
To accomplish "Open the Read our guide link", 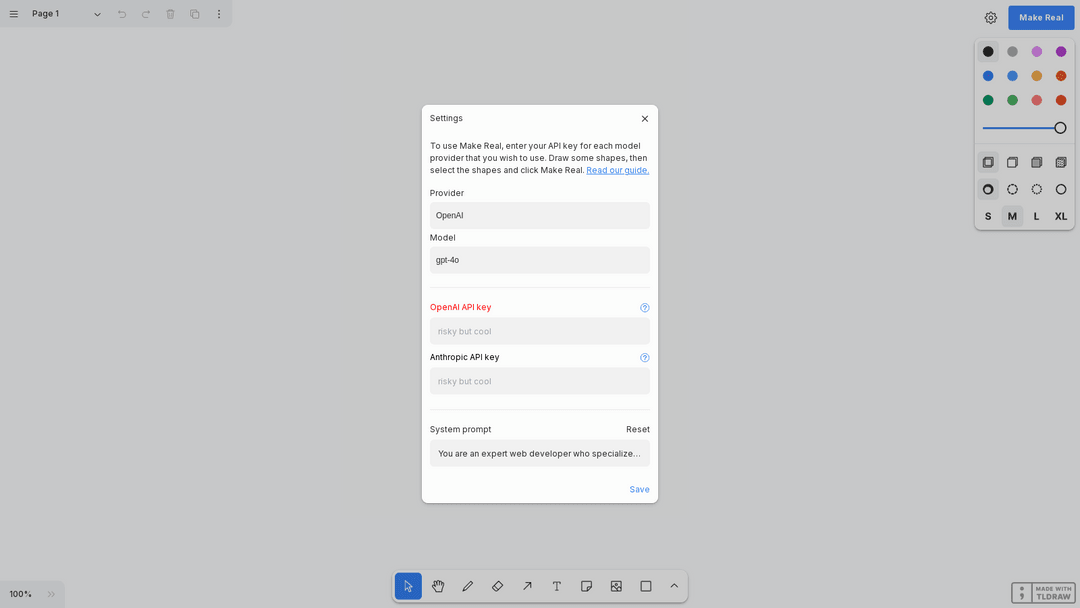I will click(617, 170).
